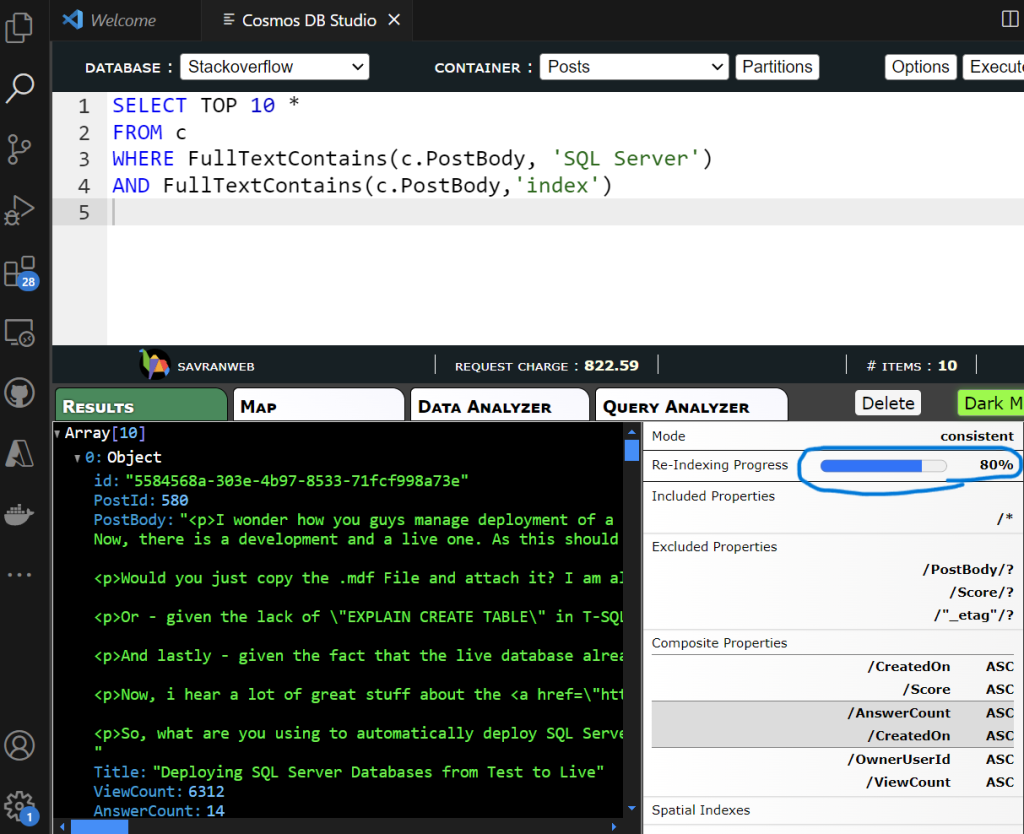
Task: Click the Spatial Indexes heading
Action: coord(701,810)
